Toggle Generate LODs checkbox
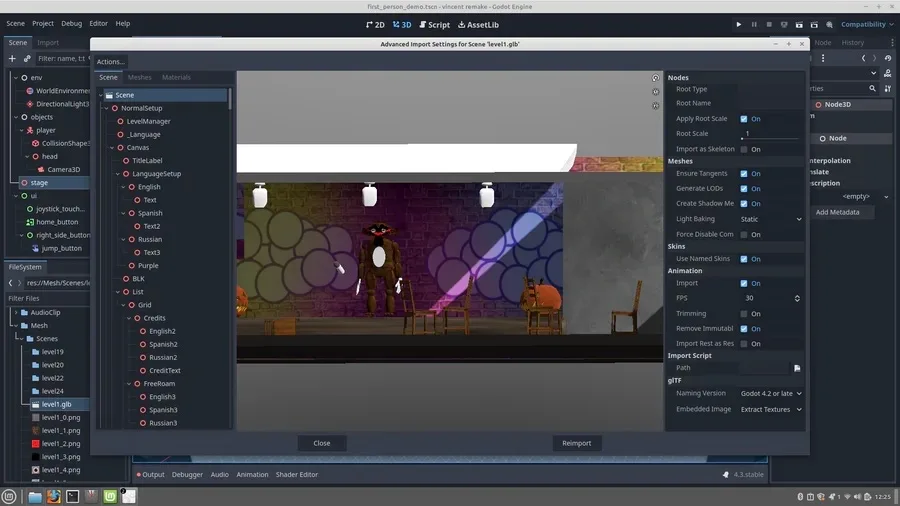This screenshot has width=900, height=506. [744, 188]
